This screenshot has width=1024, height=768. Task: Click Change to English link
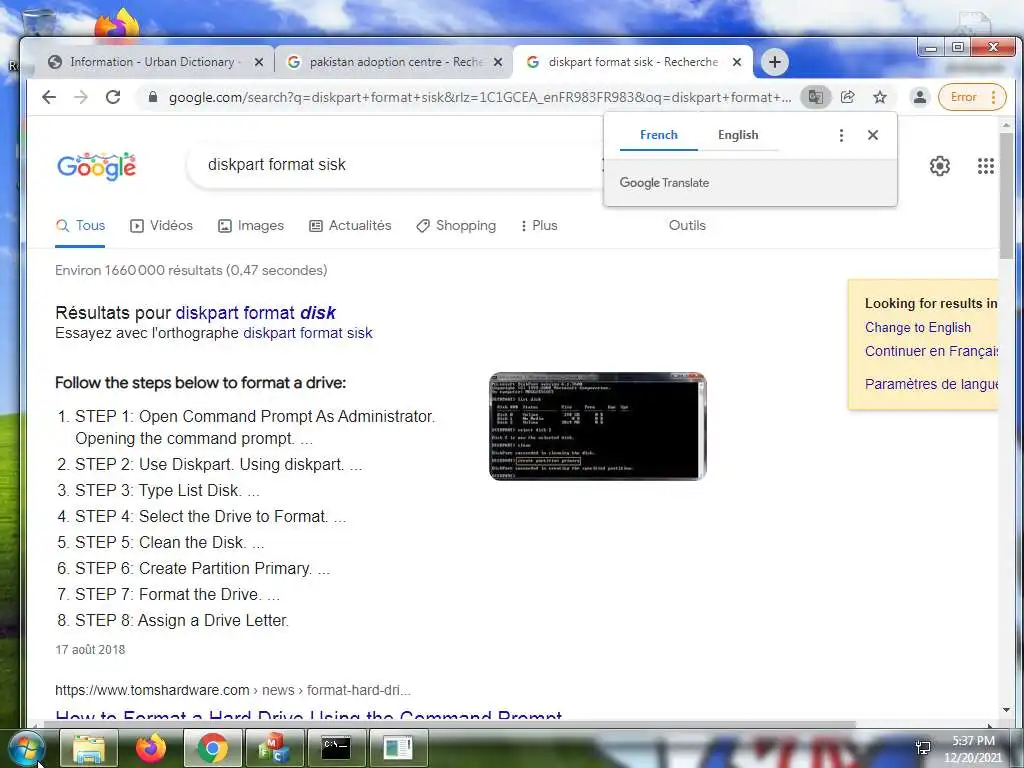point(918,328)
